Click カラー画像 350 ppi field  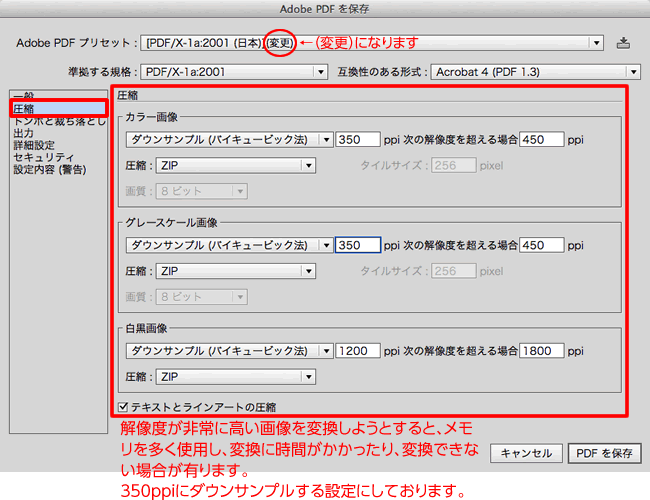pos(358,140)
